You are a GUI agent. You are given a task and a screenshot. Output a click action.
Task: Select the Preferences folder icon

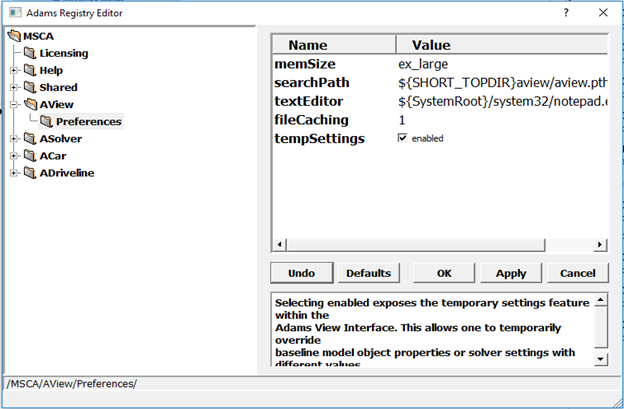pyautogui.click(x=46, y=121)
